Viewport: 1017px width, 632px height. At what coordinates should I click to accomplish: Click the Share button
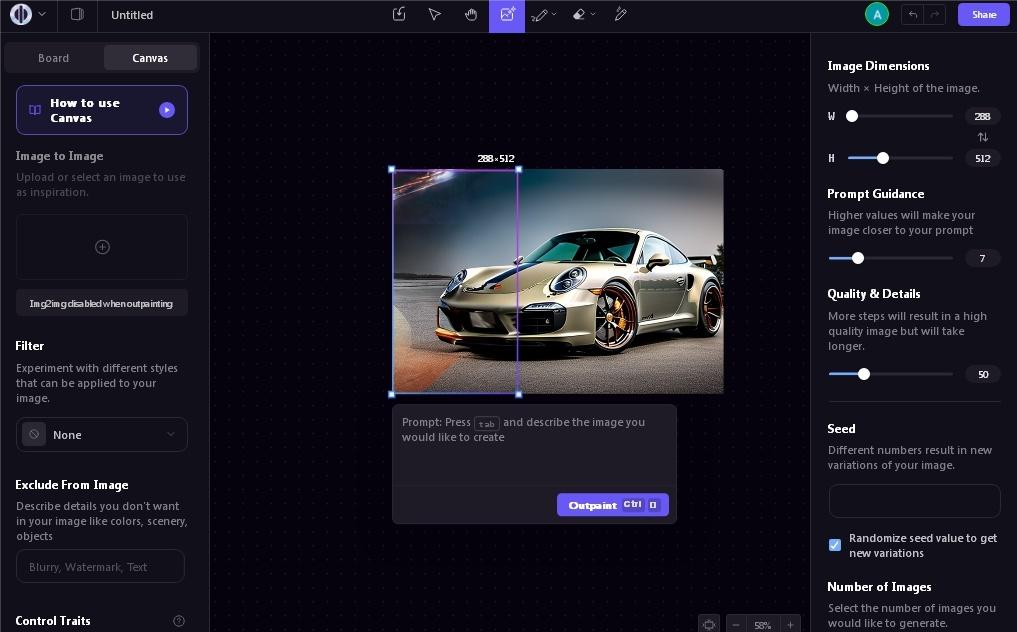(983, 15)
